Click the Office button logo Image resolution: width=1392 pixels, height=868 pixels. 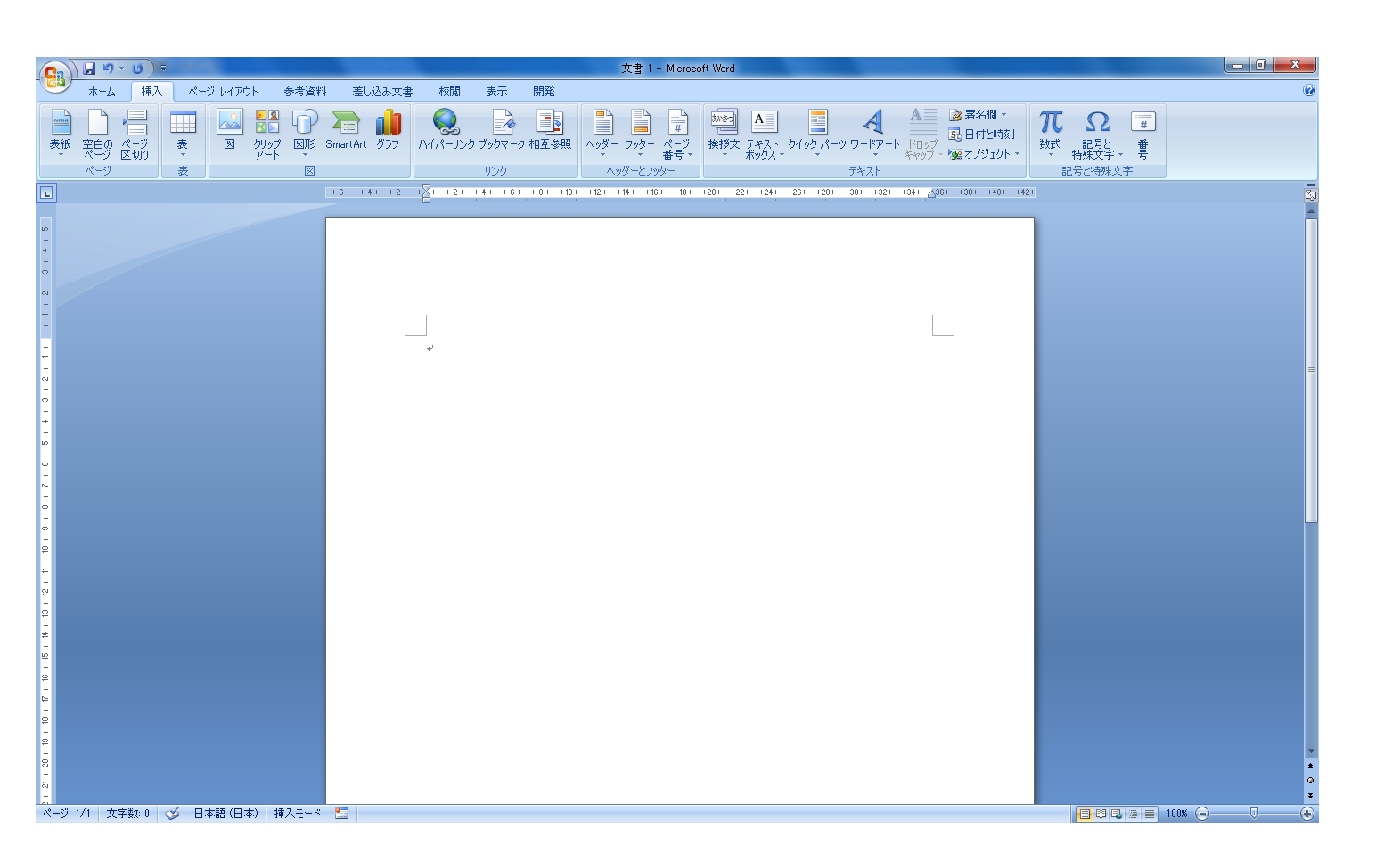point(55,76)
